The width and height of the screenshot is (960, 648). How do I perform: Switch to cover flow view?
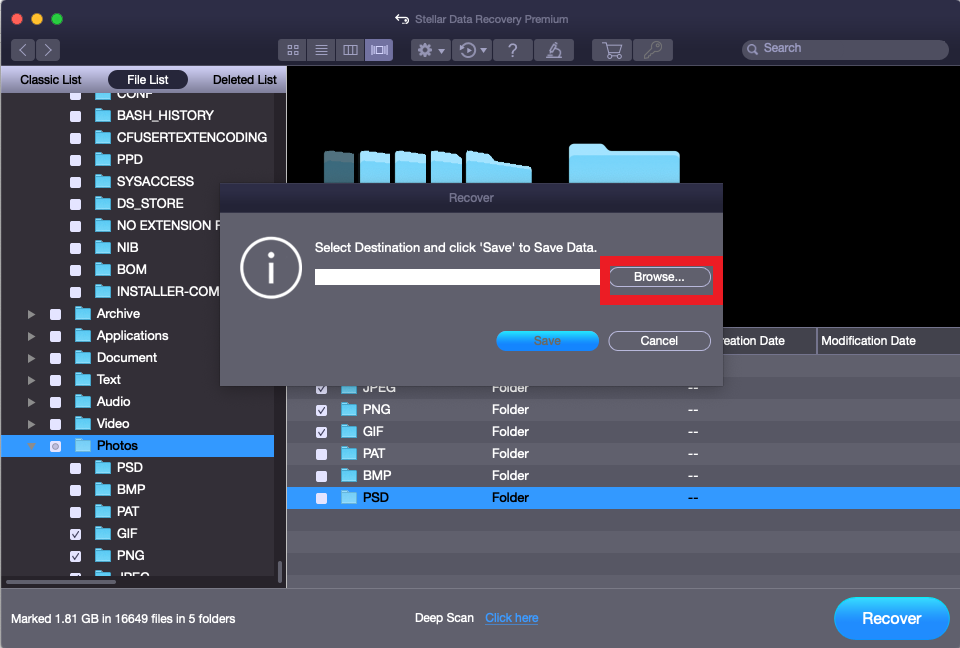[379, 50]
